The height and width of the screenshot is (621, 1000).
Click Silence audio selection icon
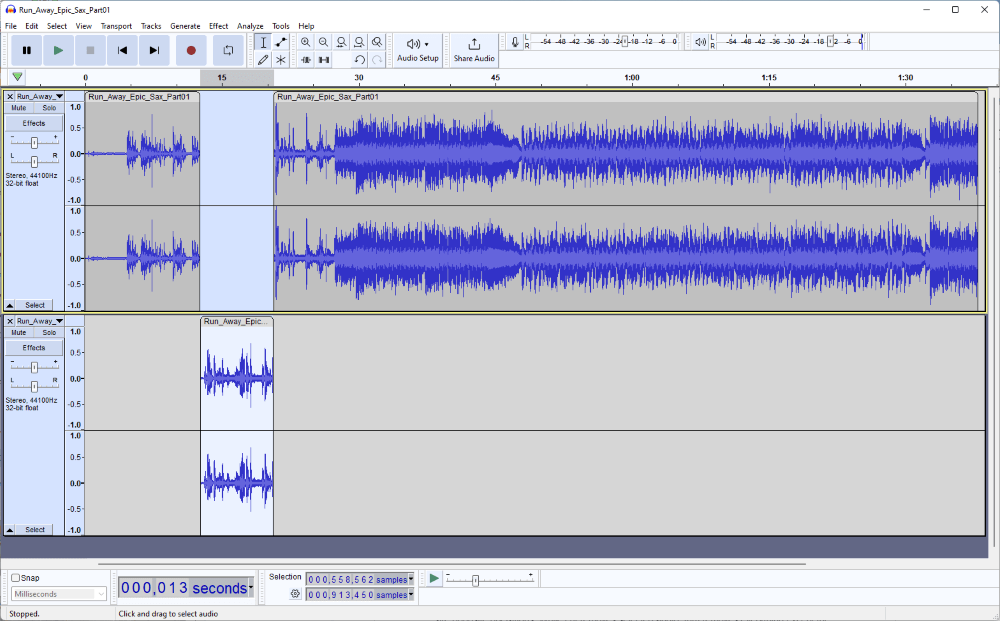[x=323, y=59]
